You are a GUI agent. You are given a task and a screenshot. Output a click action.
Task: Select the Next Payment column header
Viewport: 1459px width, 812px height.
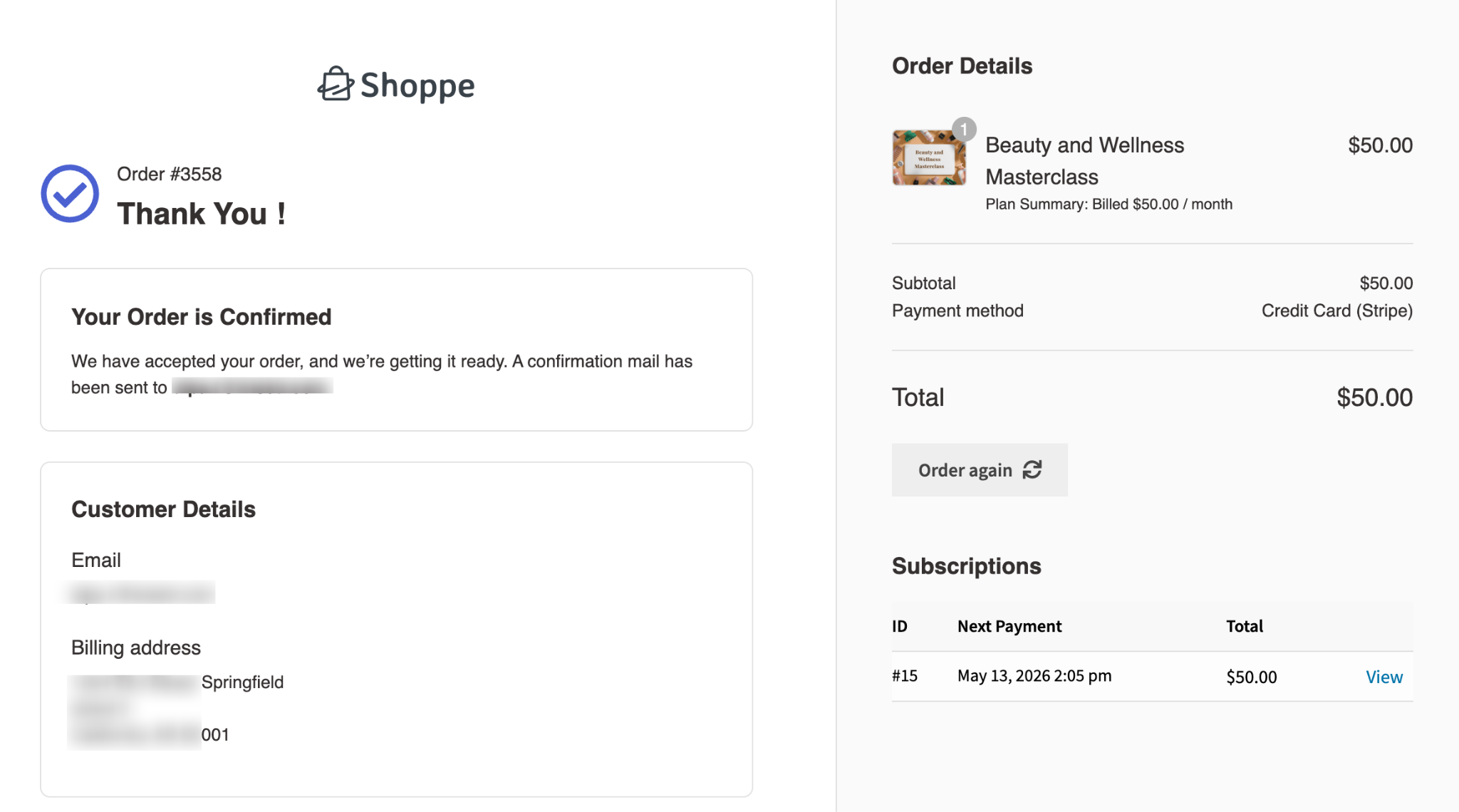(x=1009, y=626)
